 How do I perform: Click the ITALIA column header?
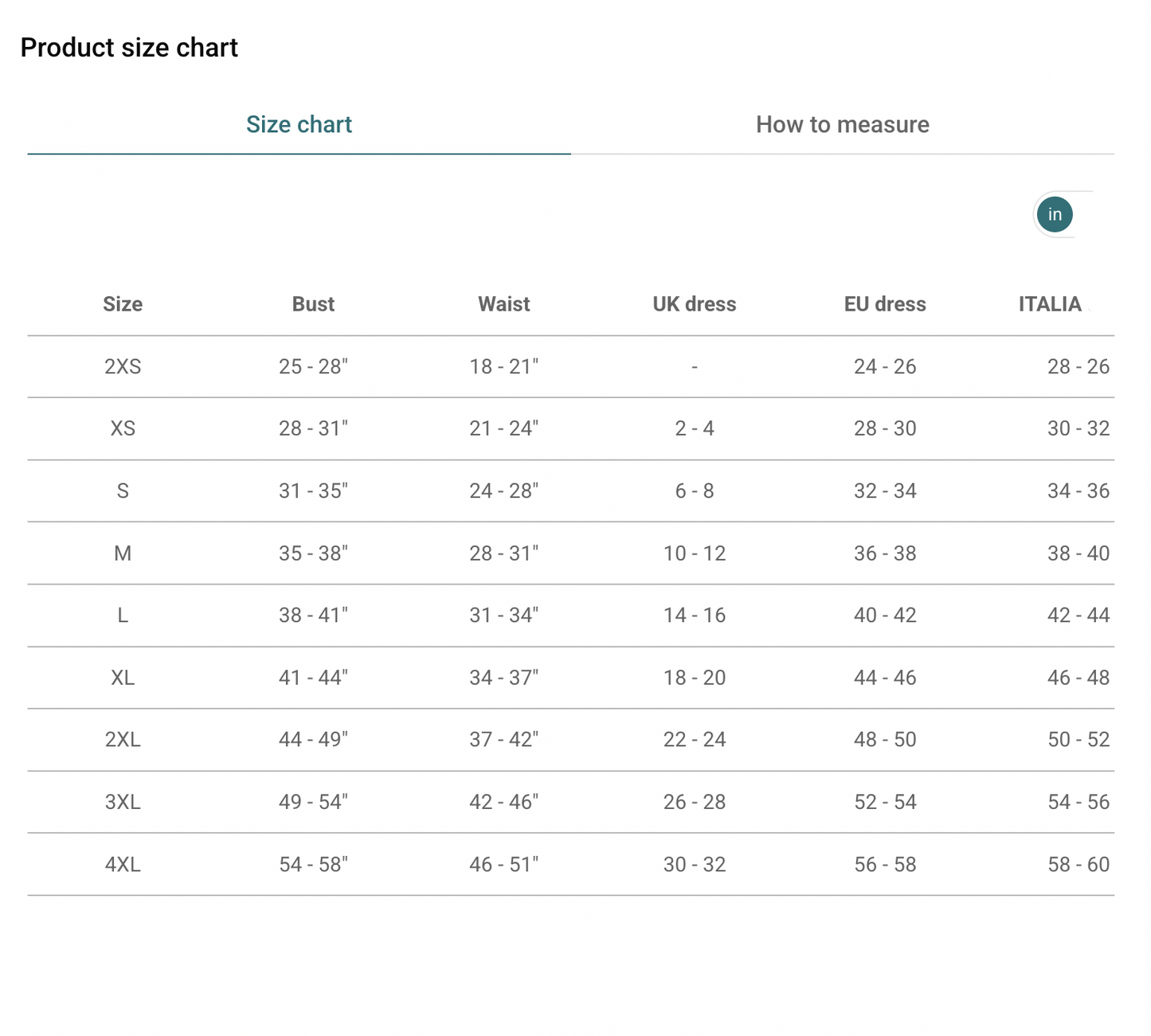[1049, 304]
